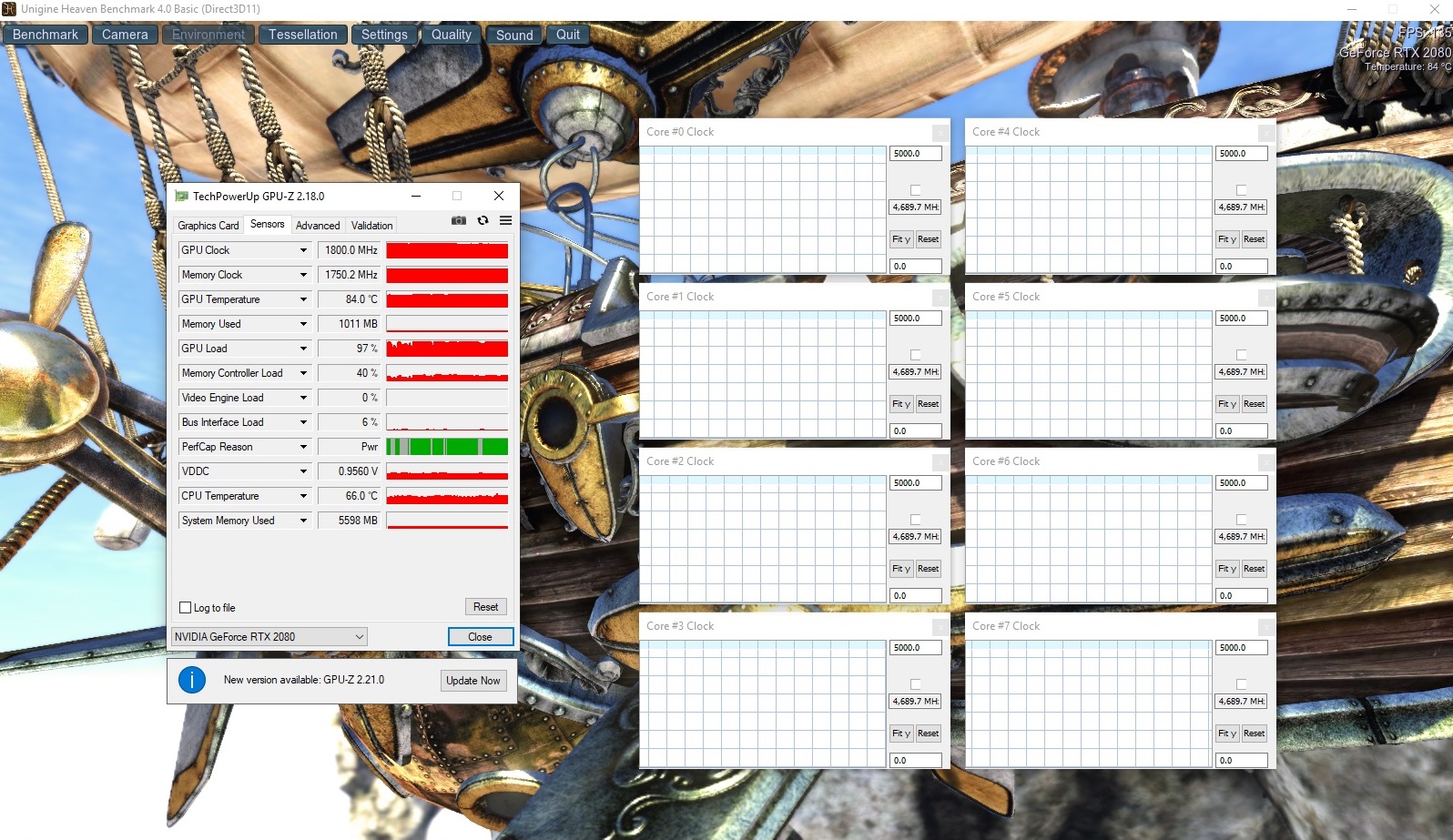1453x840 pixels.
Task: Select GPU from NVIDIA GeForce RTX 2080 dropdown
Action: click(269, 637)
